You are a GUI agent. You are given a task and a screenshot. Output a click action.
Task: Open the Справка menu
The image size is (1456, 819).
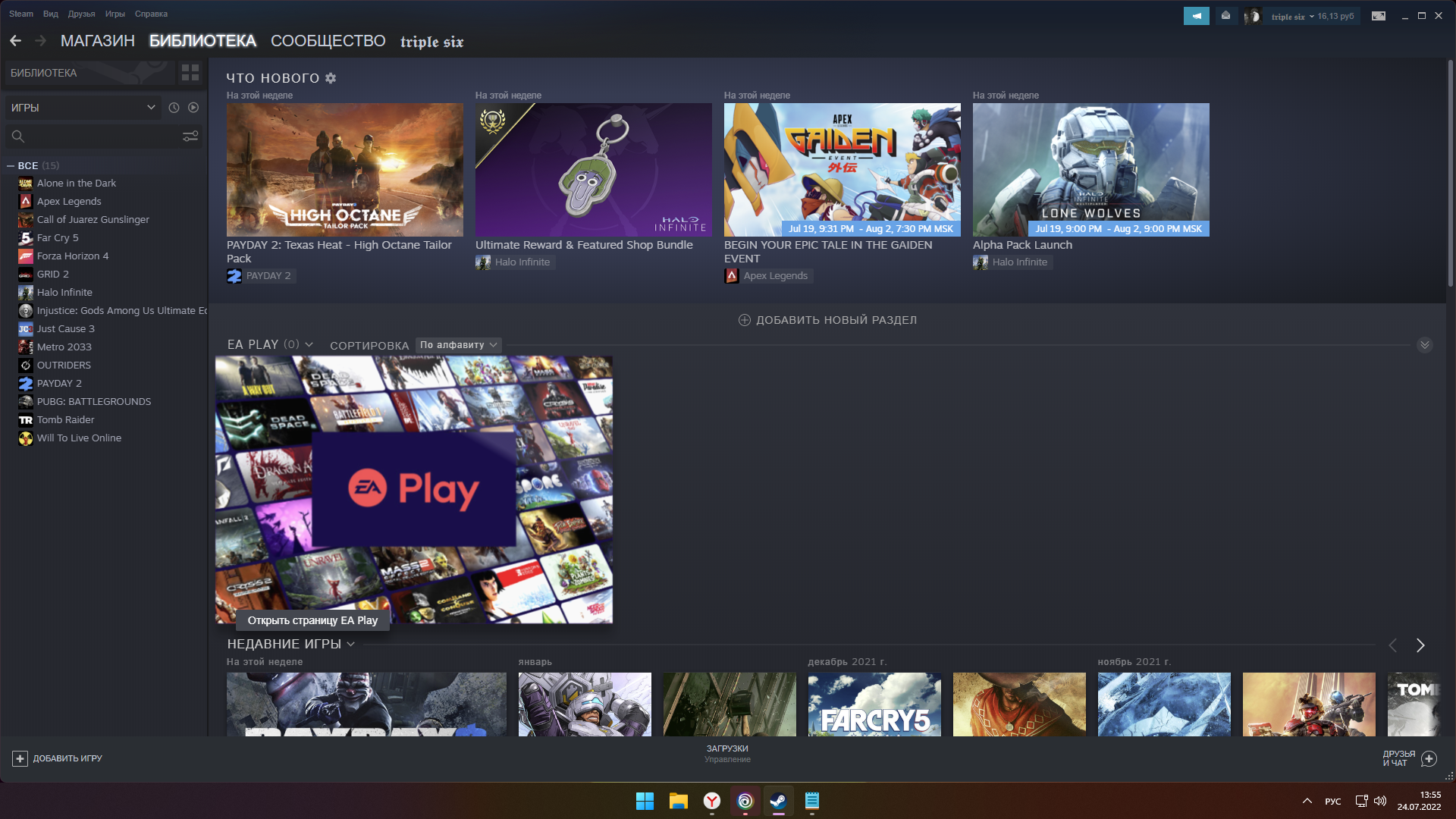tap(151, 14)
